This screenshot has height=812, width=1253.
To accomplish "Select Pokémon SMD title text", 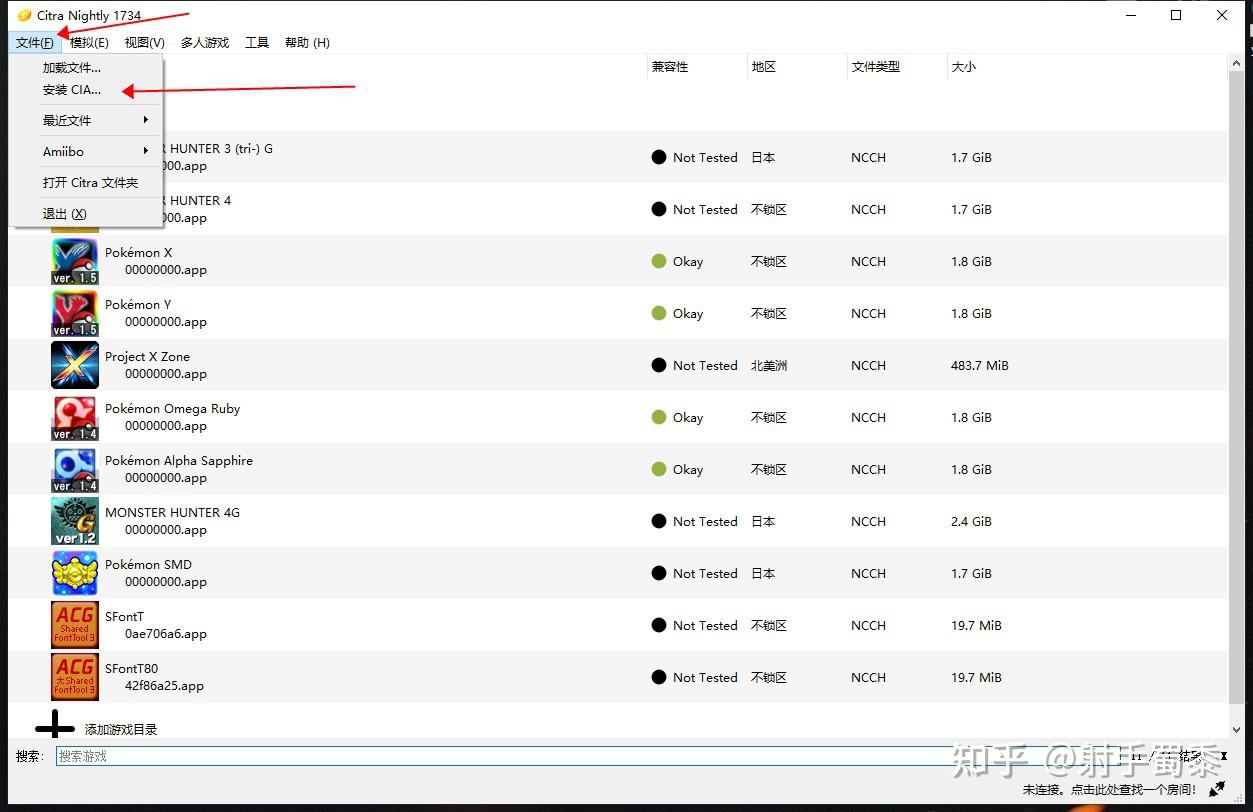I will [148, 565].
